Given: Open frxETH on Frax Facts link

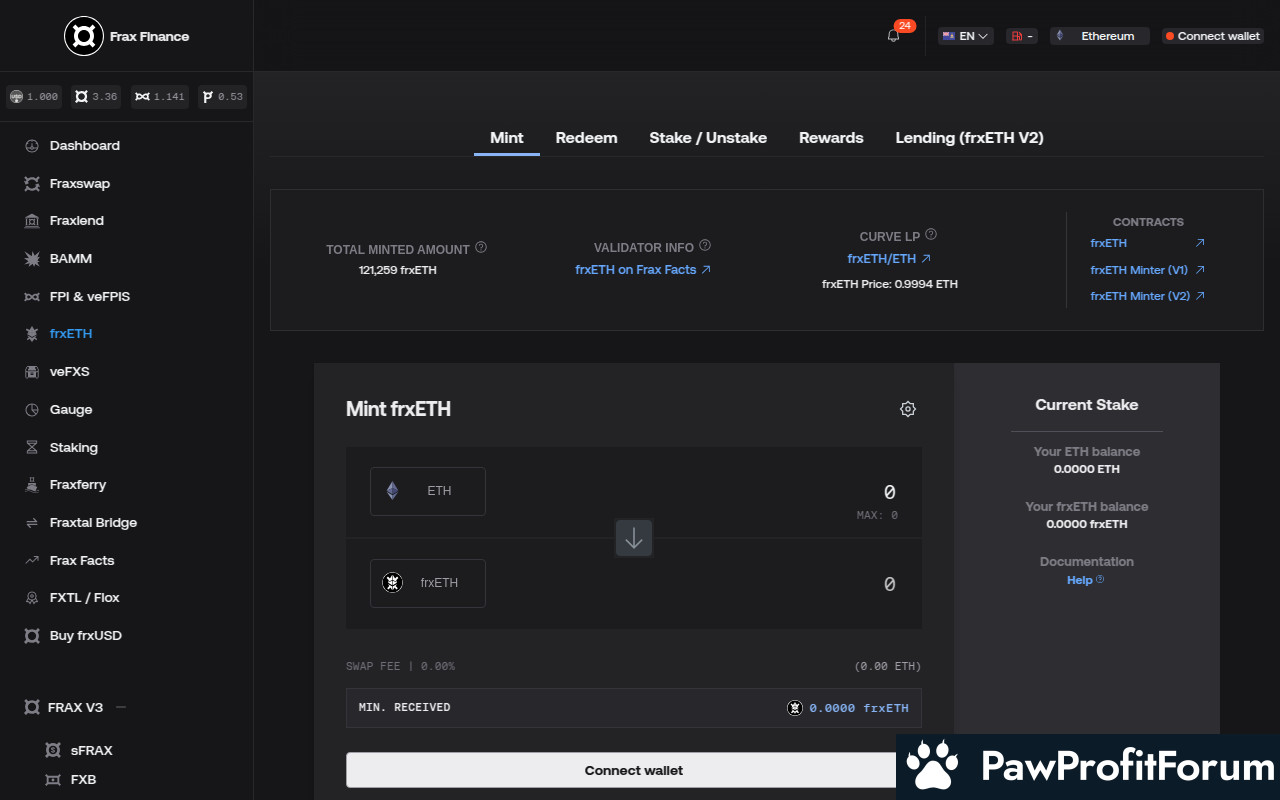Looking at the screenshot, I should [643, 270].
